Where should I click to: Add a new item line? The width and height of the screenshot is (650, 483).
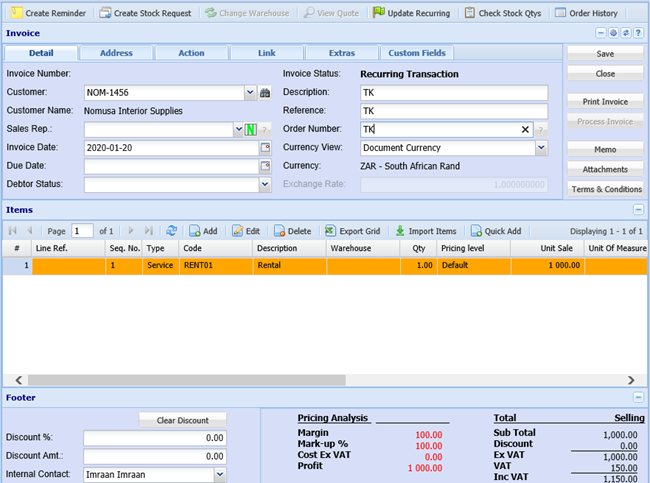203,230
